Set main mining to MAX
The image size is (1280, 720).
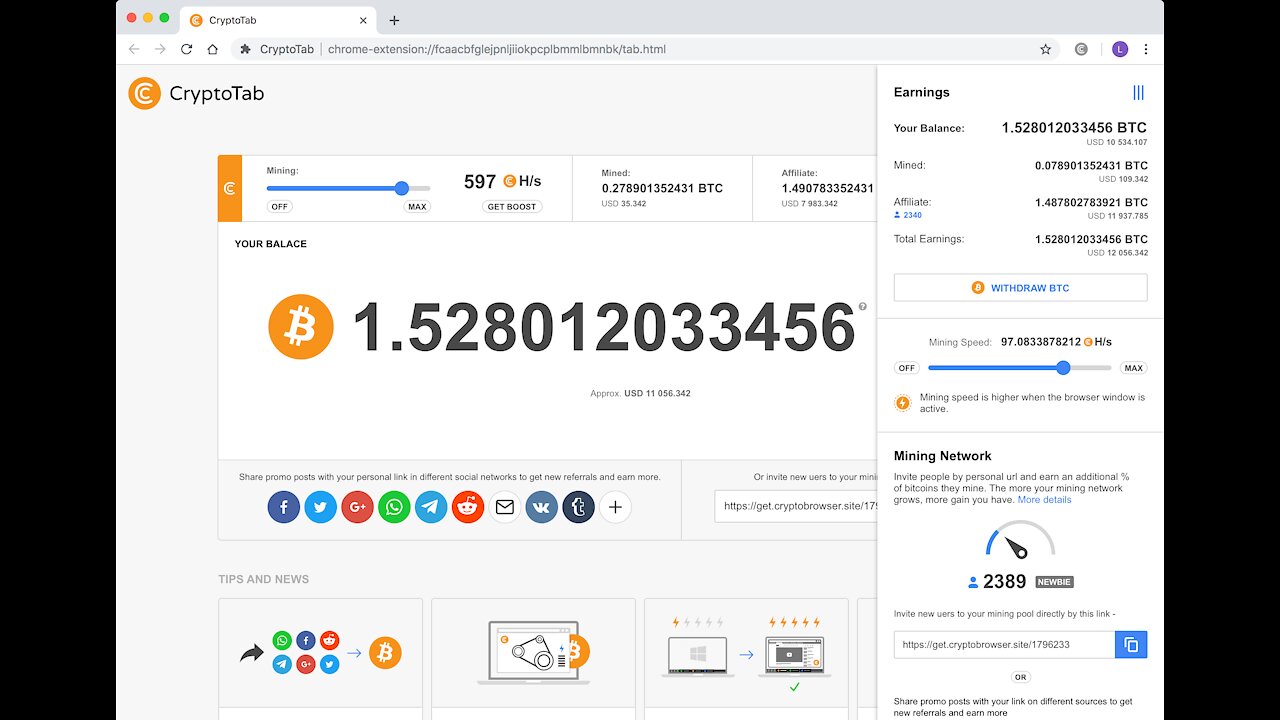pyautogui.click(x=417, y=207)
